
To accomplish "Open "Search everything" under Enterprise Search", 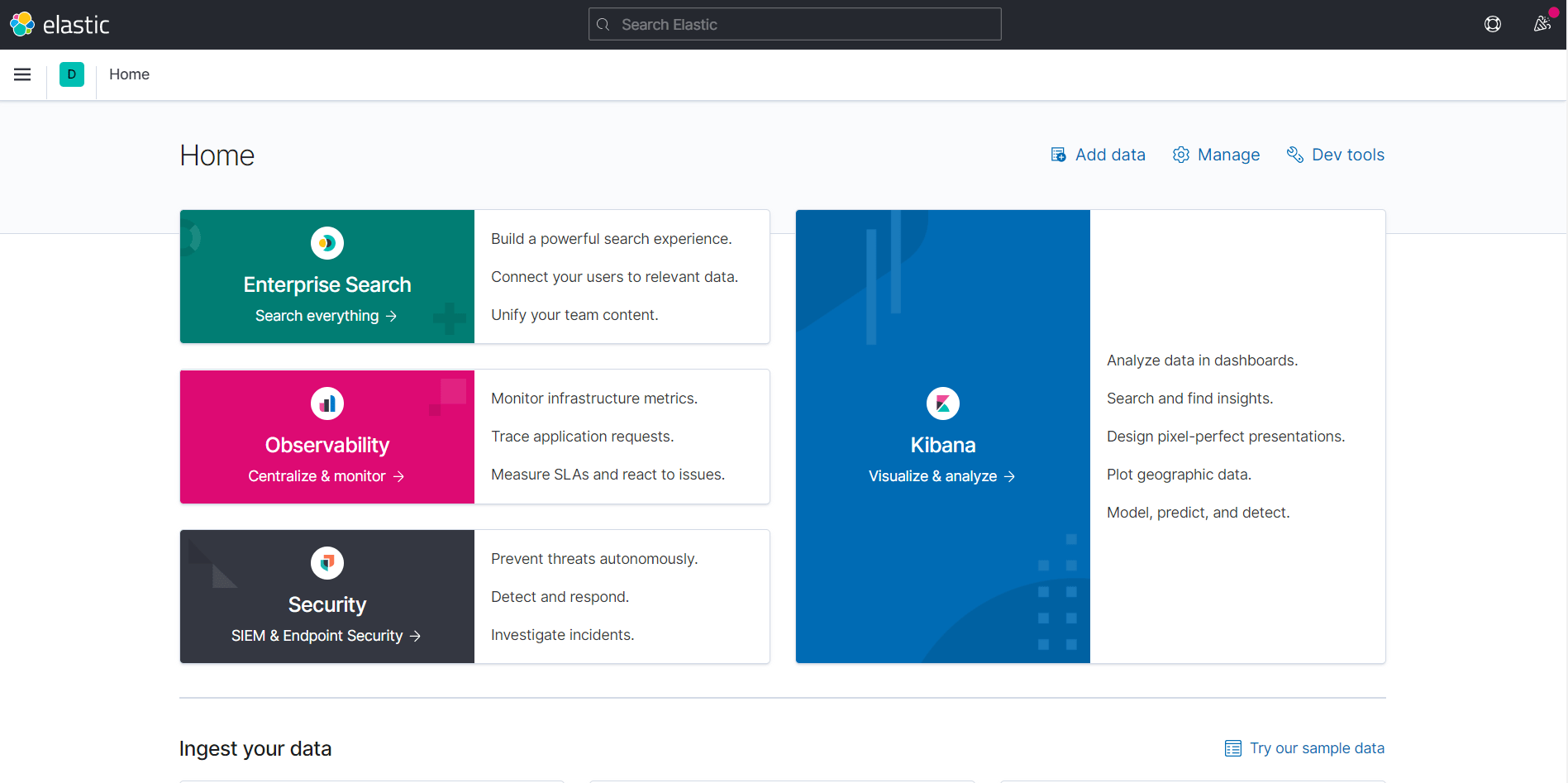I will (x=326, y=315).
